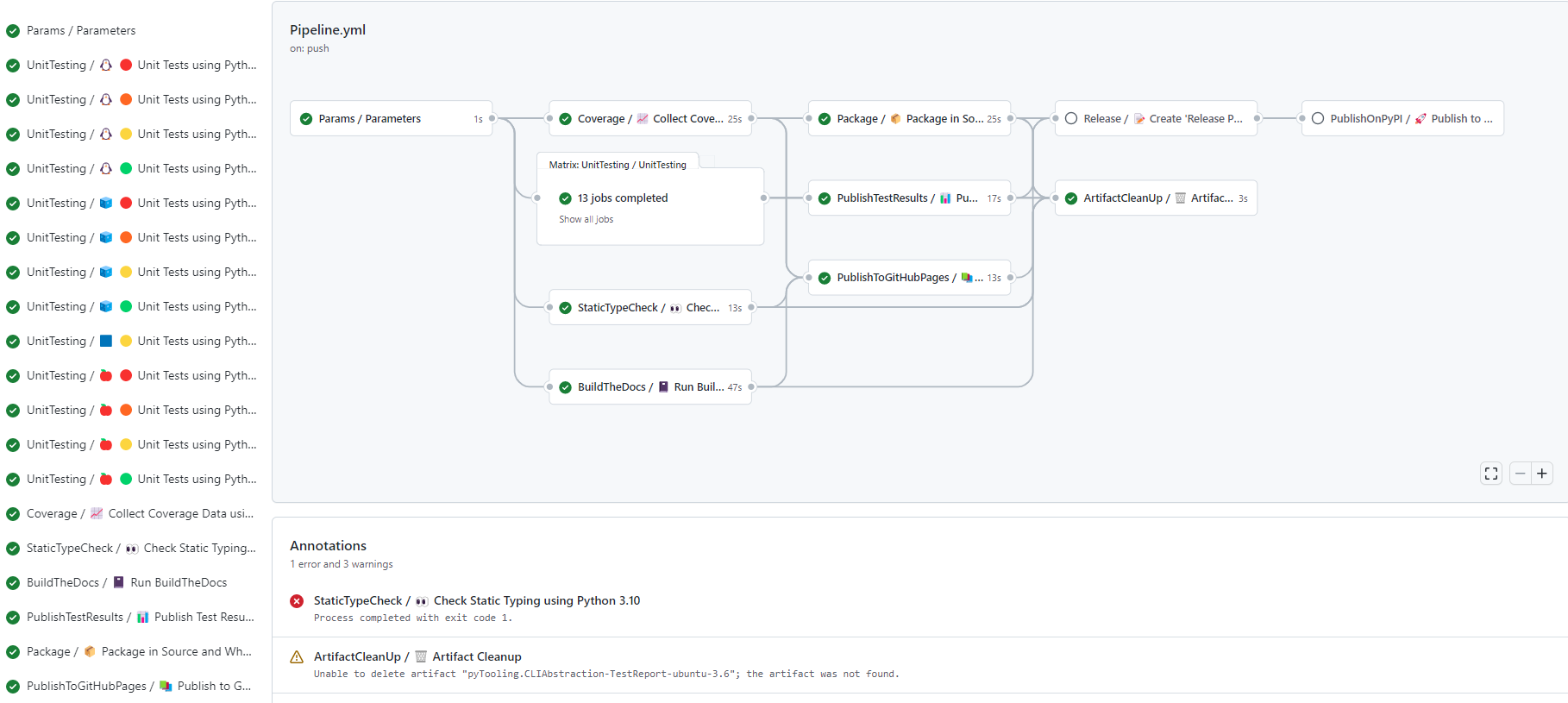1568x703 pixels.
Task: Open the Package node in the graph
Action: [x=908, y=119]
